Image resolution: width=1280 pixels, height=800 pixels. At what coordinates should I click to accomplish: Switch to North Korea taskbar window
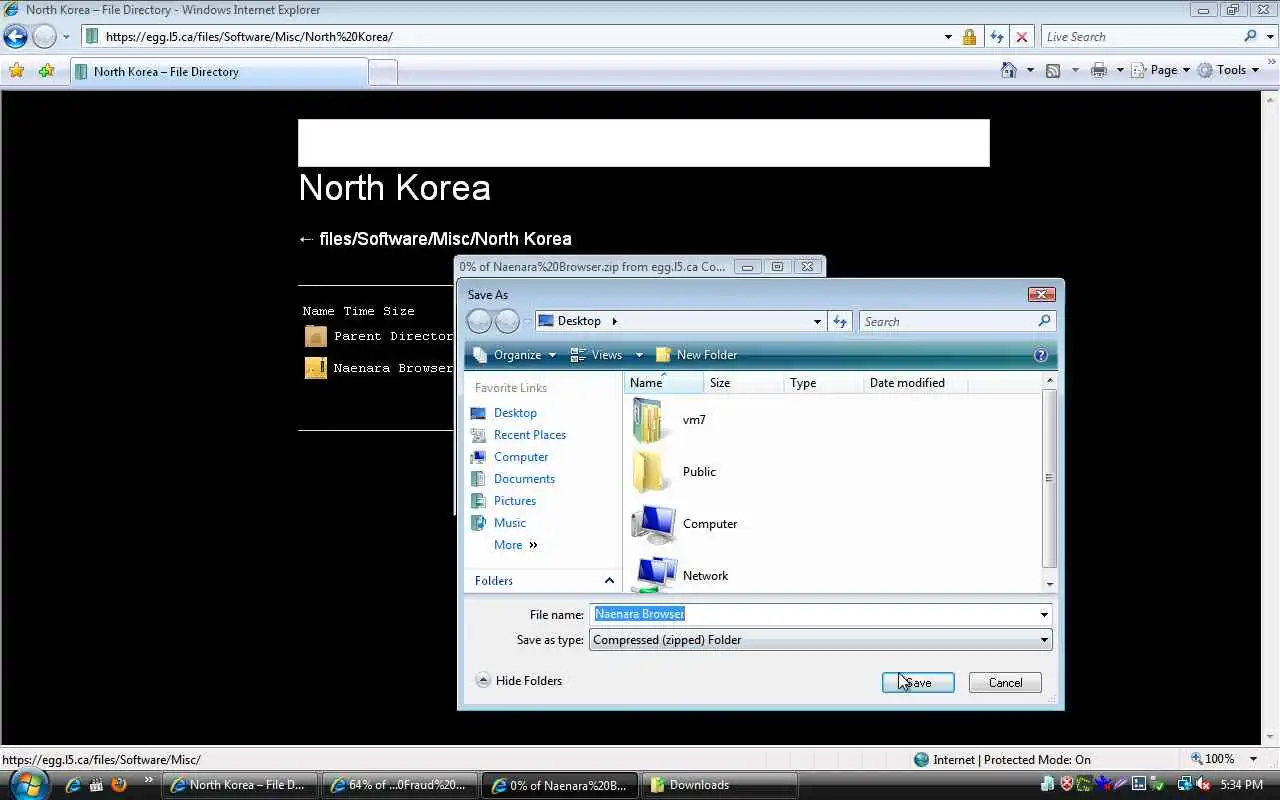coord(242,785)
